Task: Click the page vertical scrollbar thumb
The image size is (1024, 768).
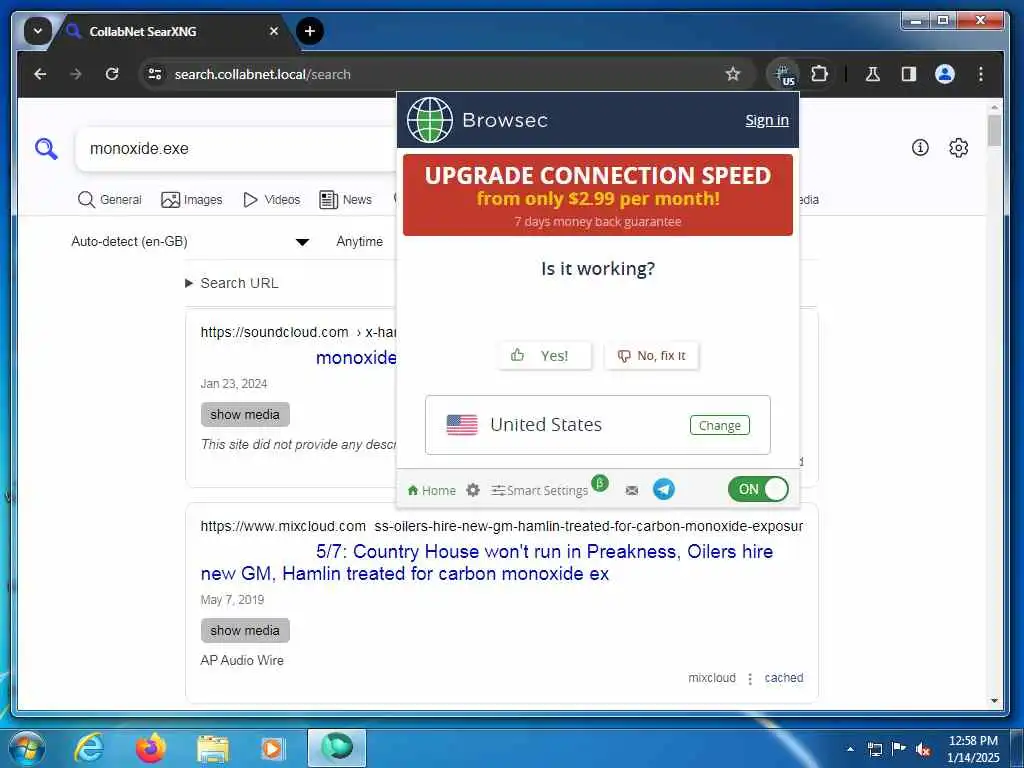Action: 994,130
